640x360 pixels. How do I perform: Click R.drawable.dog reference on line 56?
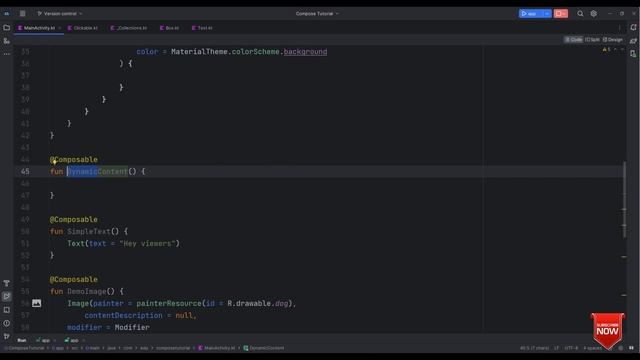coord(258,304)
